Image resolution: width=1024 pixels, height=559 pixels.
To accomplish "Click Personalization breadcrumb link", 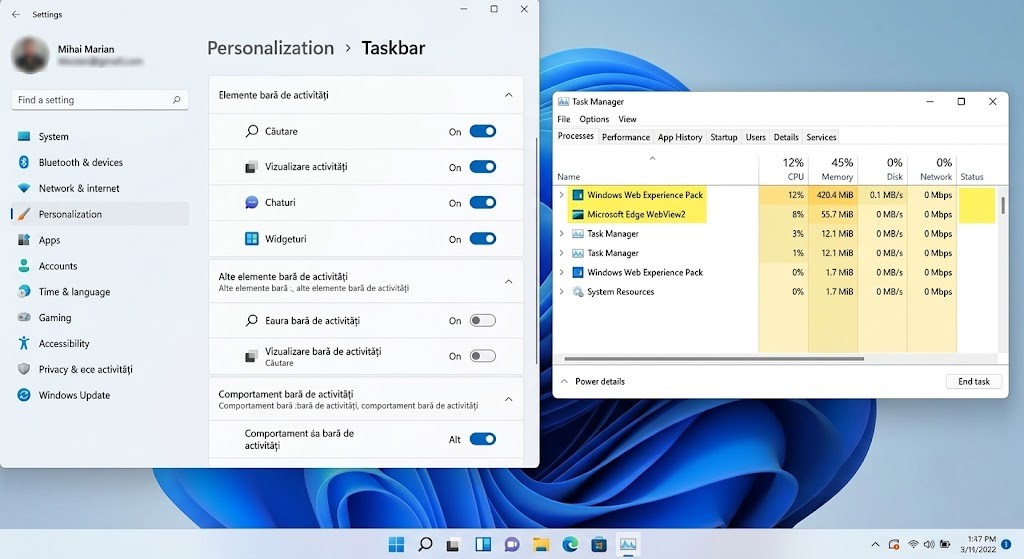I will (270, 48).
